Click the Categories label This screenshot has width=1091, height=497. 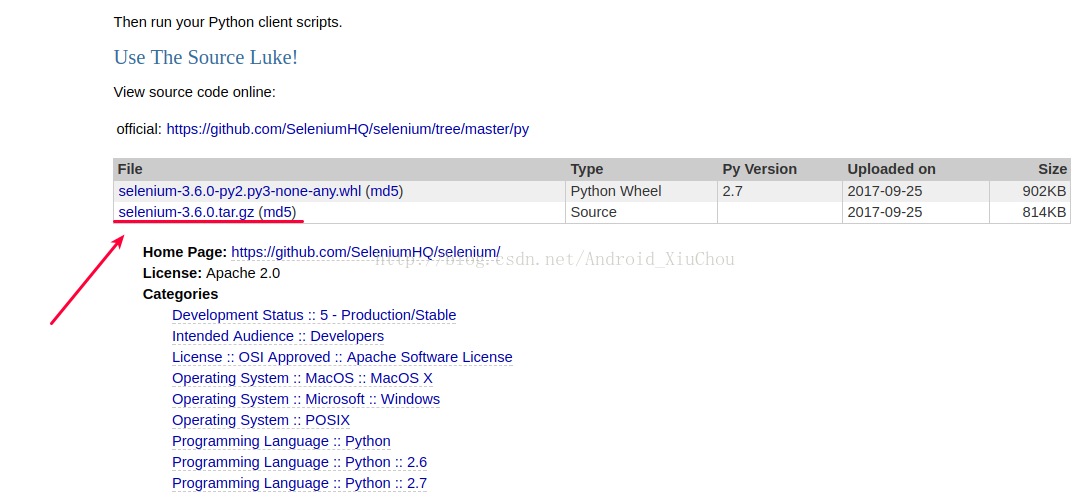[x=180, y=294]
